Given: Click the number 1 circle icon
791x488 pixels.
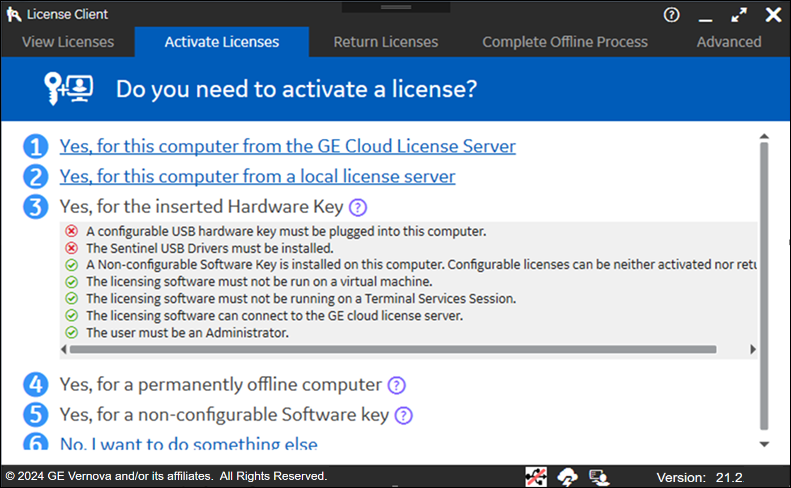Looking at the screenshot, I should click(x=35, y=147).
